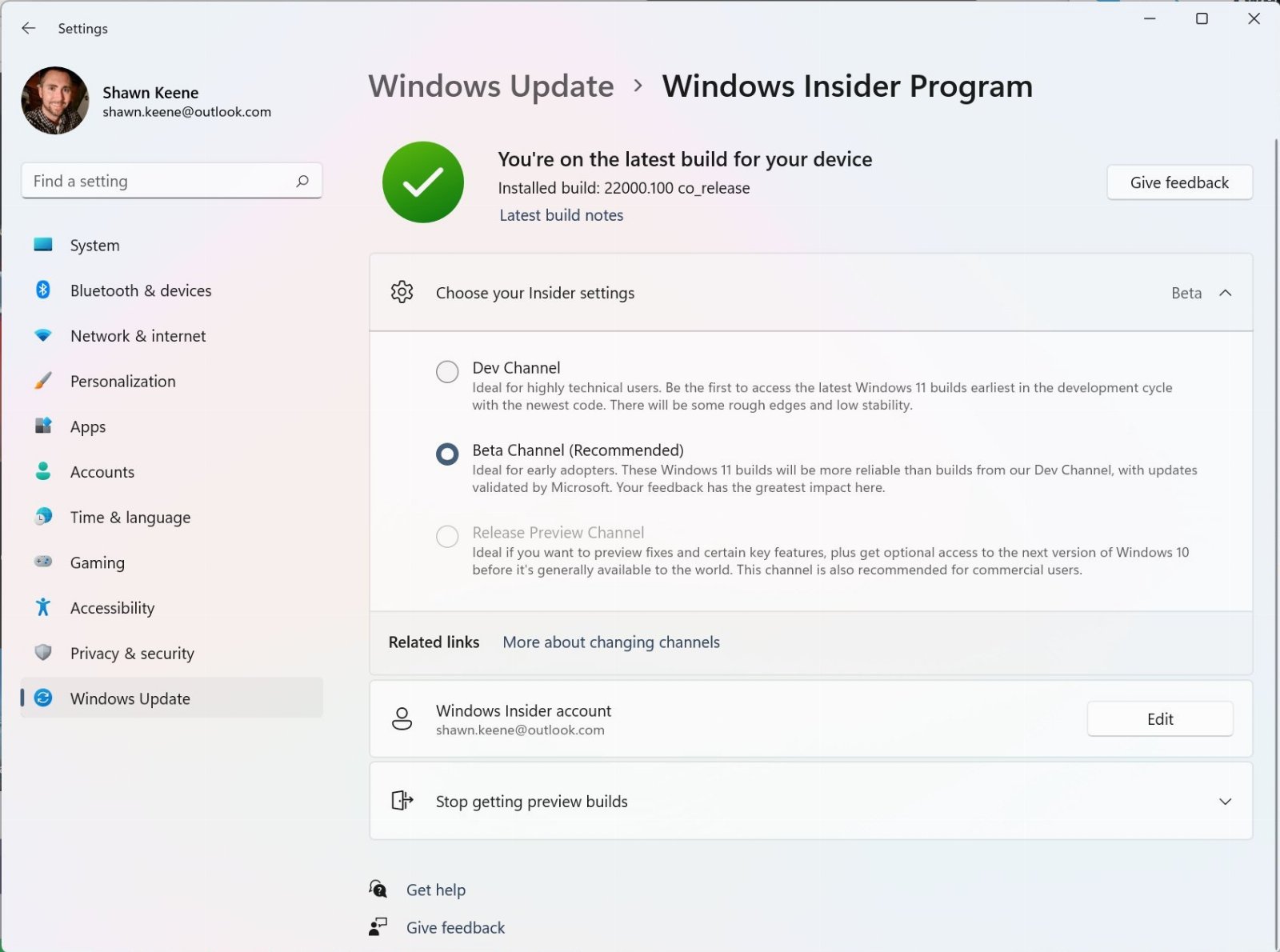Click the Give feedback button
Image resolution: width=1280 pixels, height=952 pixels.
(x=1179, y=182)
